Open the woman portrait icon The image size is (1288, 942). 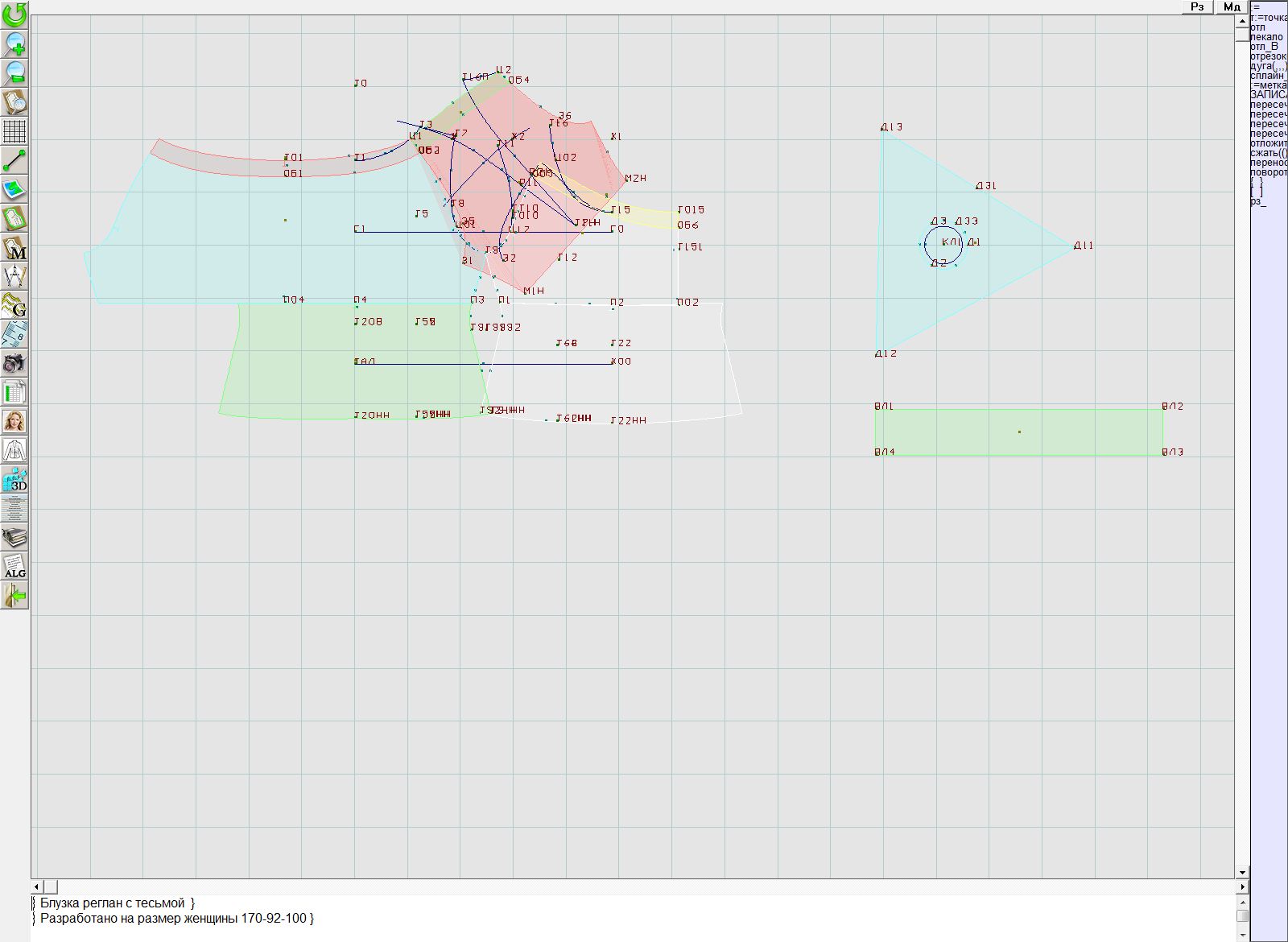pyautogui.click(x=14, y=421)
